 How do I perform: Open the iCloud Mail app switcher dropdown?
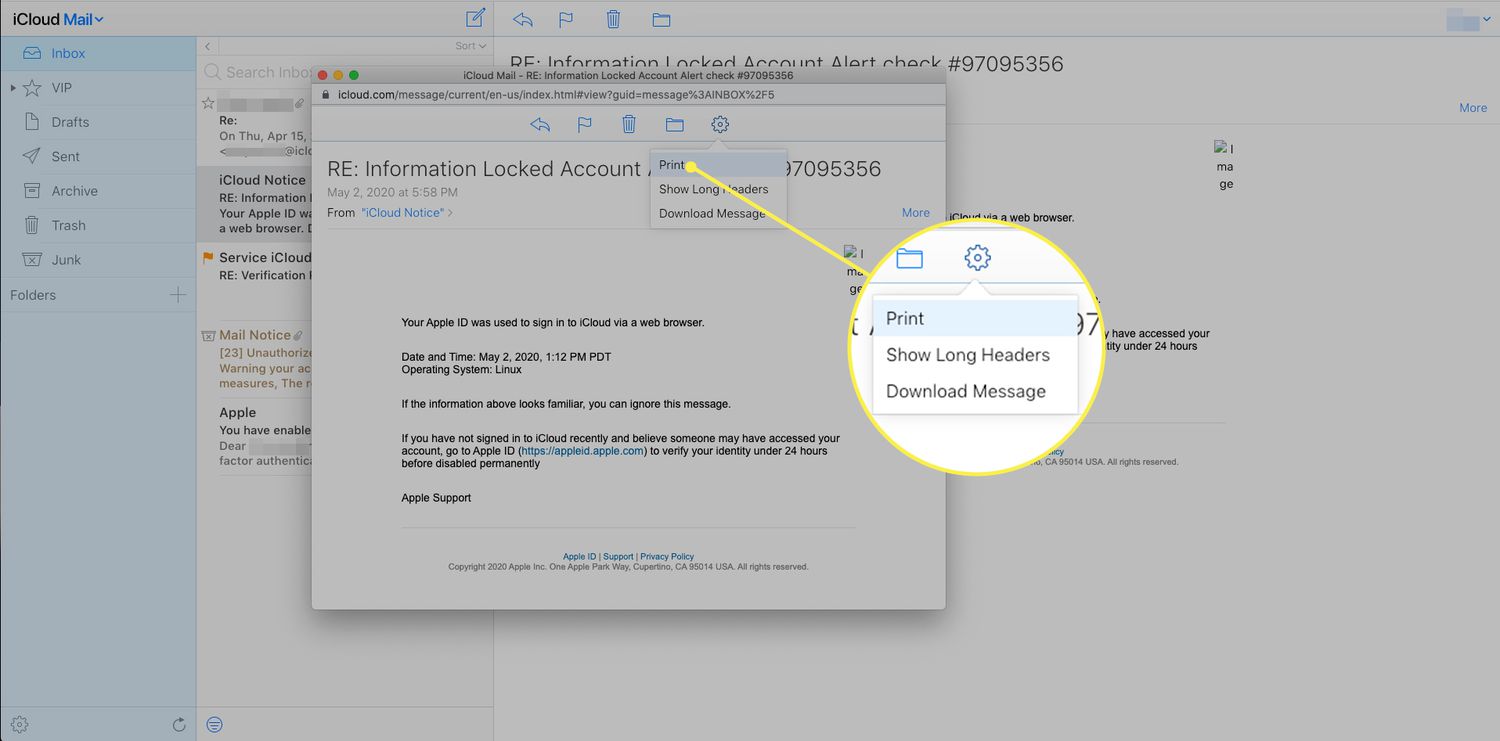(x=58, y=19)
